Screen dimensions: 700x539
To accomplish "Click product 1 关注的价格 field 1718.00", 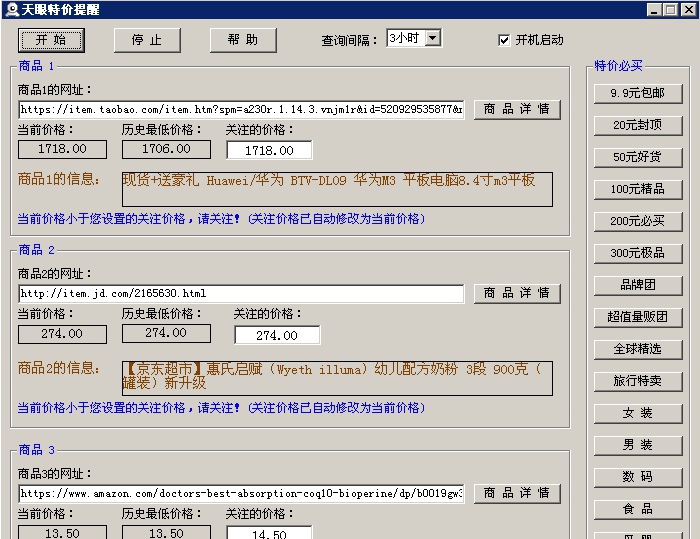I will 269,150.
